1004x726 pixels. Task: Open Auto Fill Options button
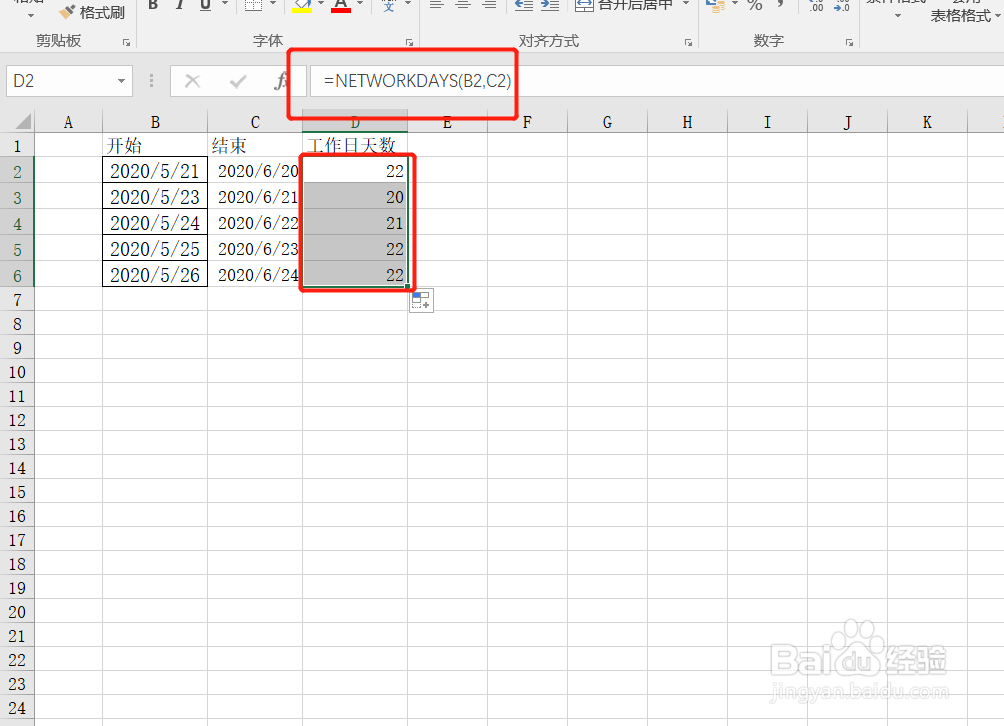[421, 300]
